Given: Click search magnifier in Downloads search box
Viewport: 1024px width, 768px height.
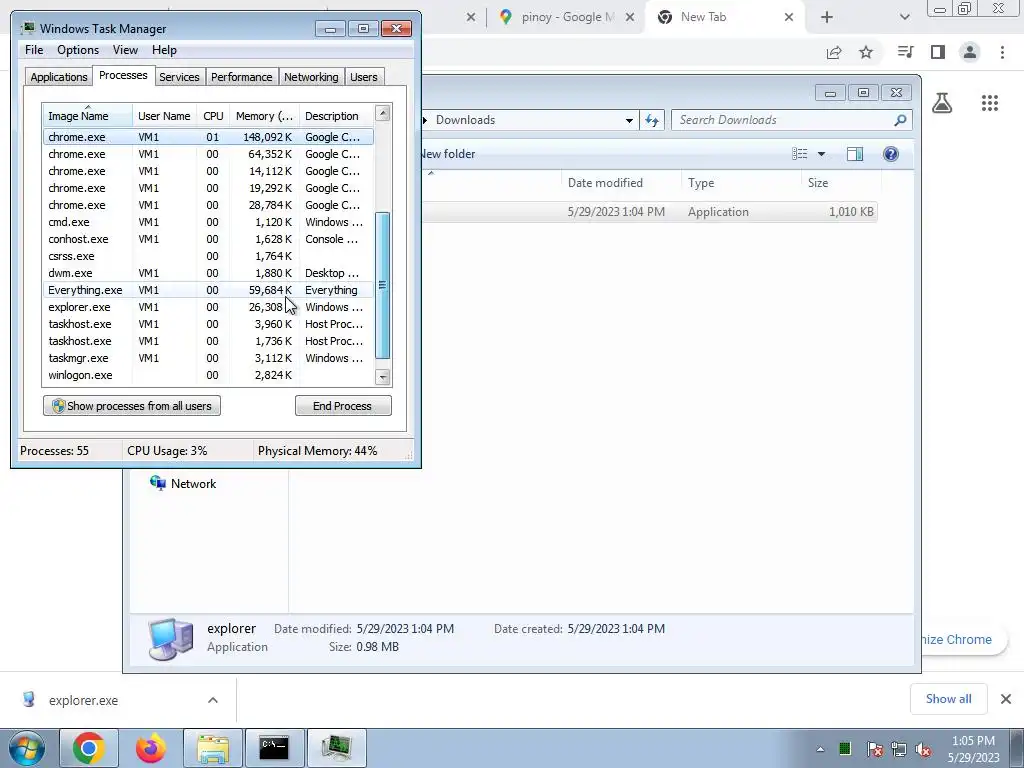Looking at the screenshot, I should click(900, 120).
